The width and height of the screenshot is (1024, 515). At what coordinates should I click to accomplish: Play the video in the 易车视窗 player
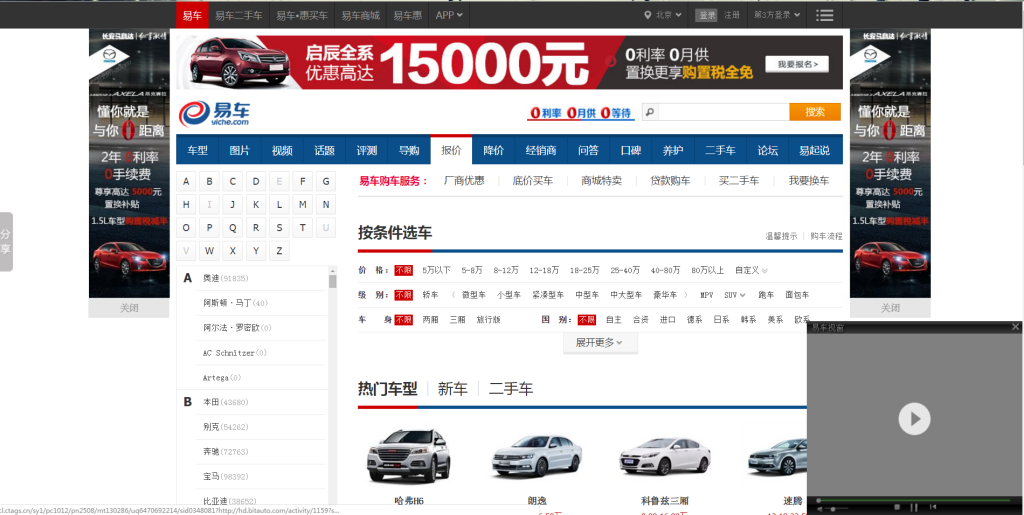[914, 418]
